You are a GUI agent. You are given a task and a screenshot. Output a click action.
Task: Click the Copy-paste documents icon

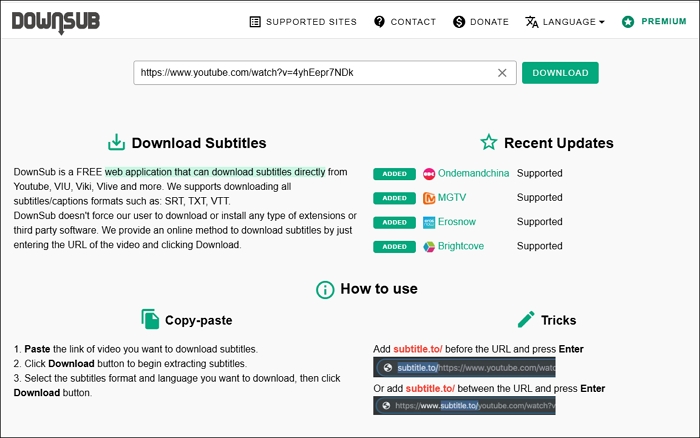point(150,319)
